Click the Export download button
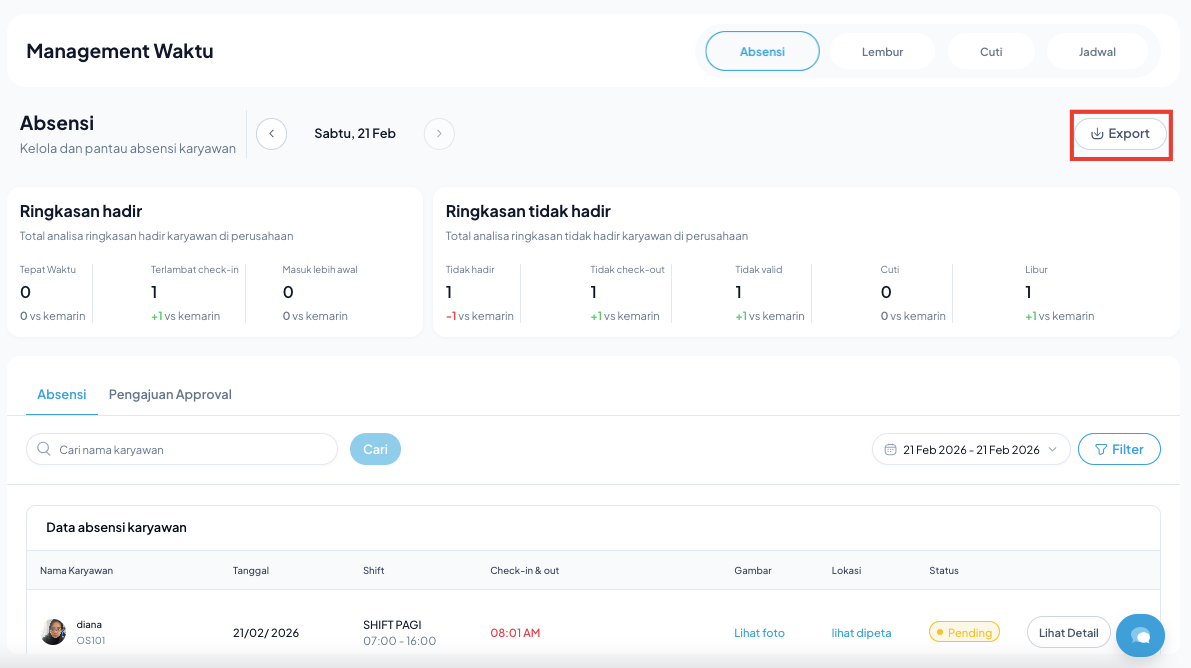 click(1120, 134)
